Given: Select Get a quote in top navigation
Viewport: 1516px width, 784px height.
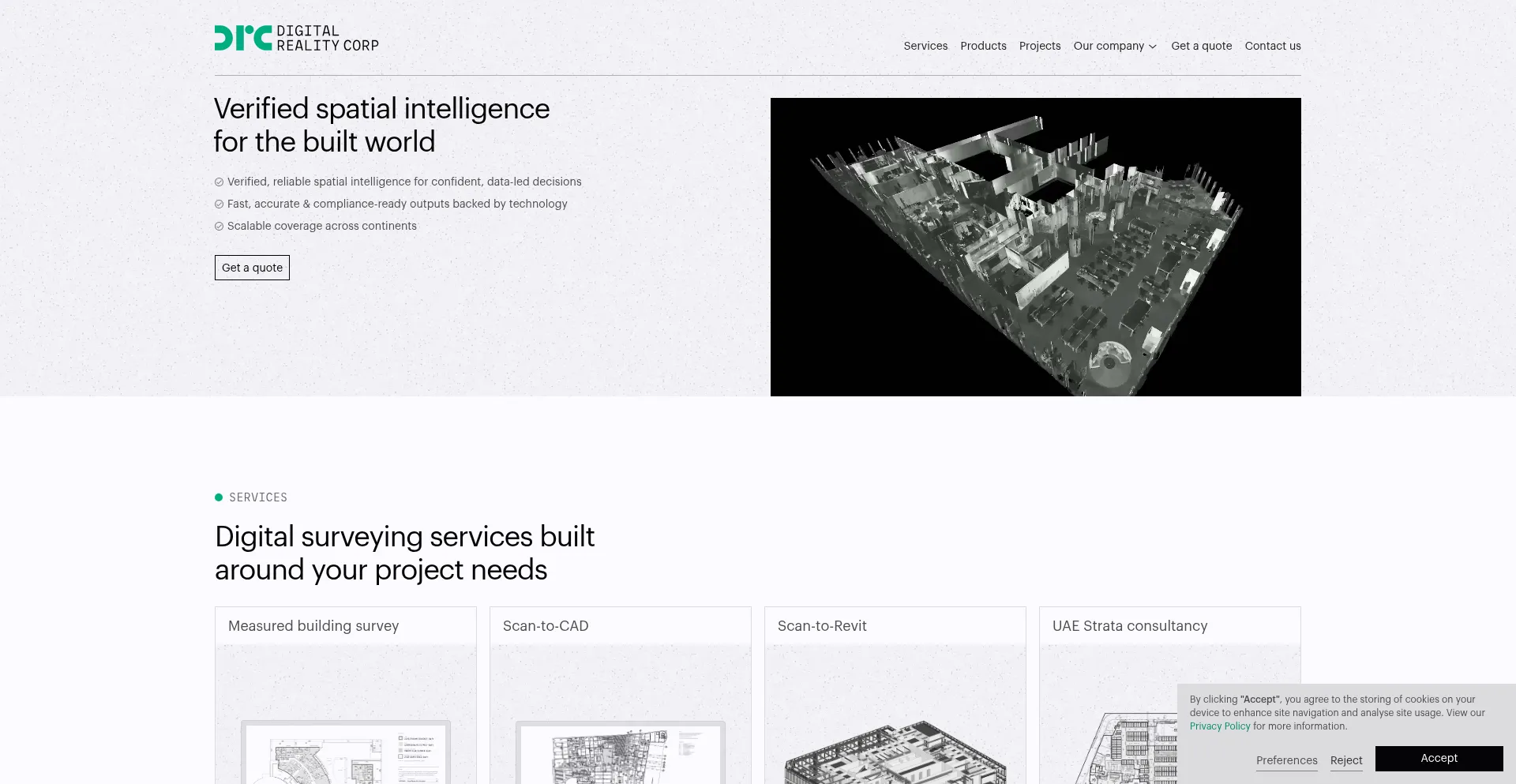Looking at the screenshot, I should 1201,46.
